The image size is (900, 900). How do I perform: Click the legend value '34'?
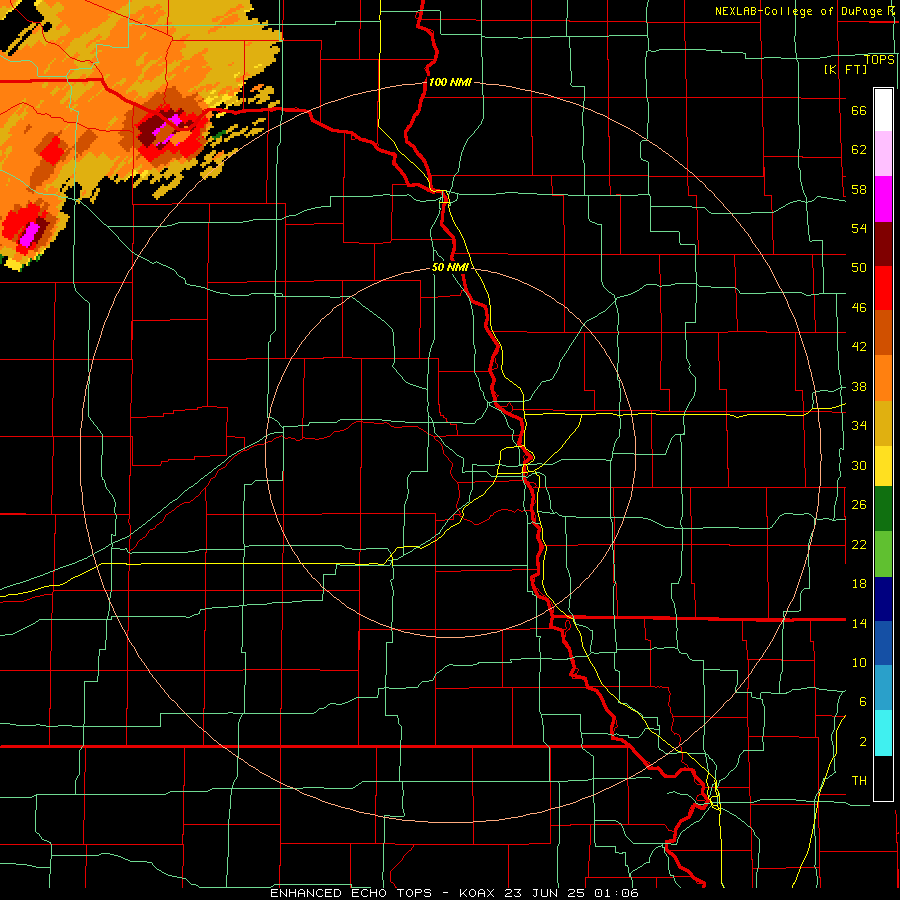[x=859, y=425]
